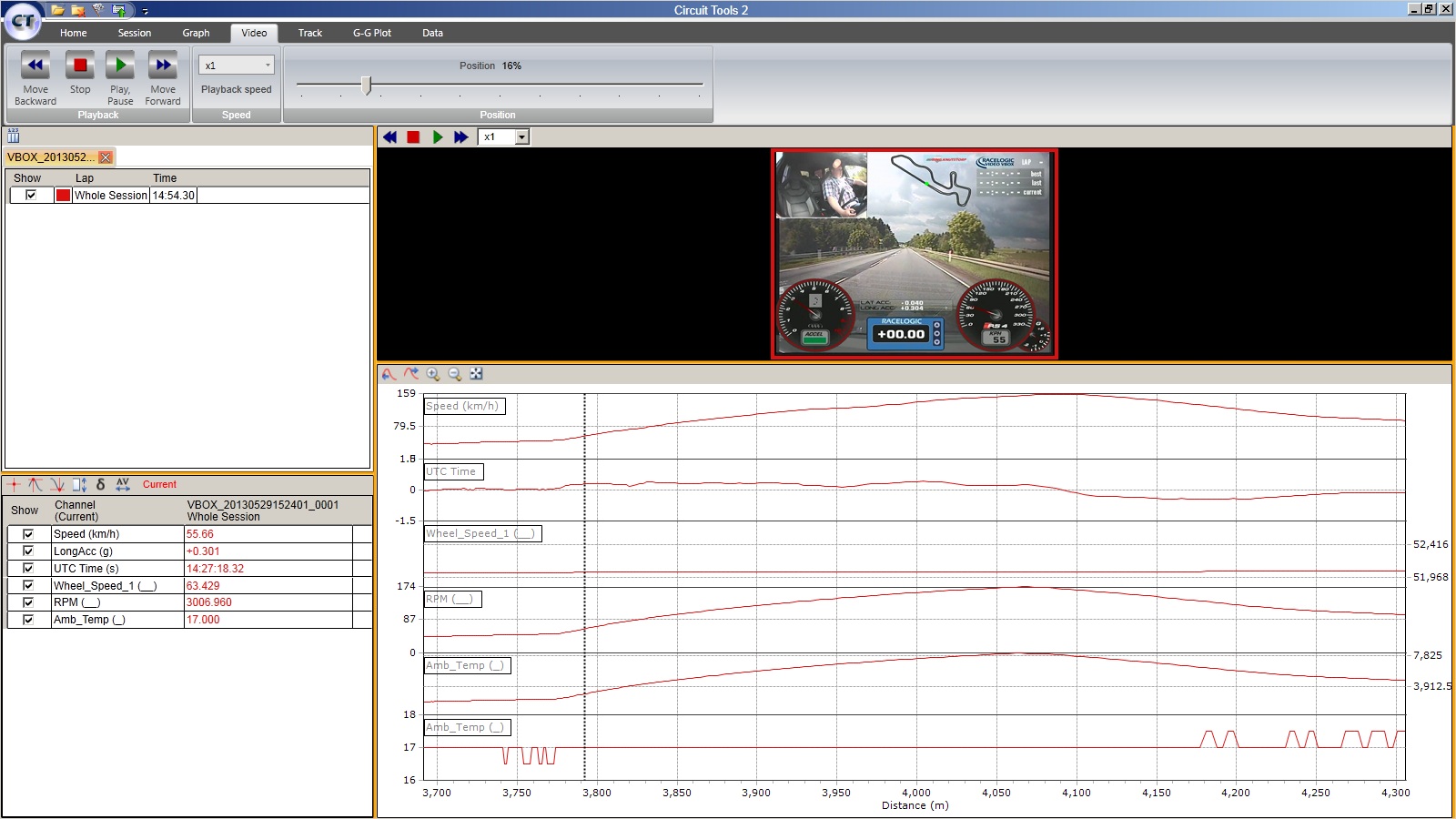Hide the Whole Session lap checkbox
The width and height of the screenshot is (1456, 819).
tap(31, 195)
